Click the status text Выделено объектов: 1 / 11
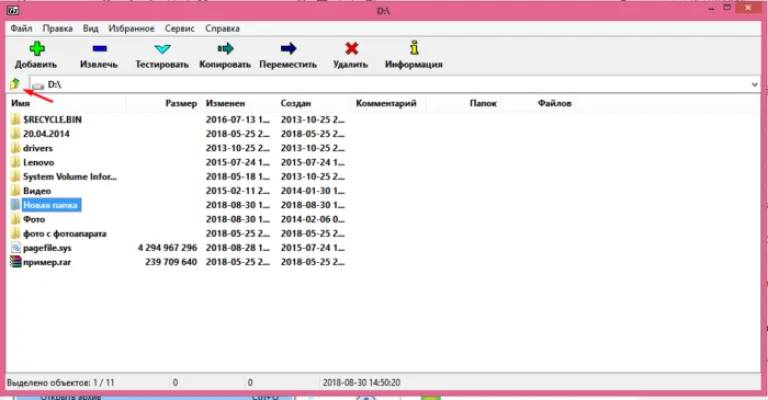This screenshot has height=400, width=768. [x=60, y=382]
